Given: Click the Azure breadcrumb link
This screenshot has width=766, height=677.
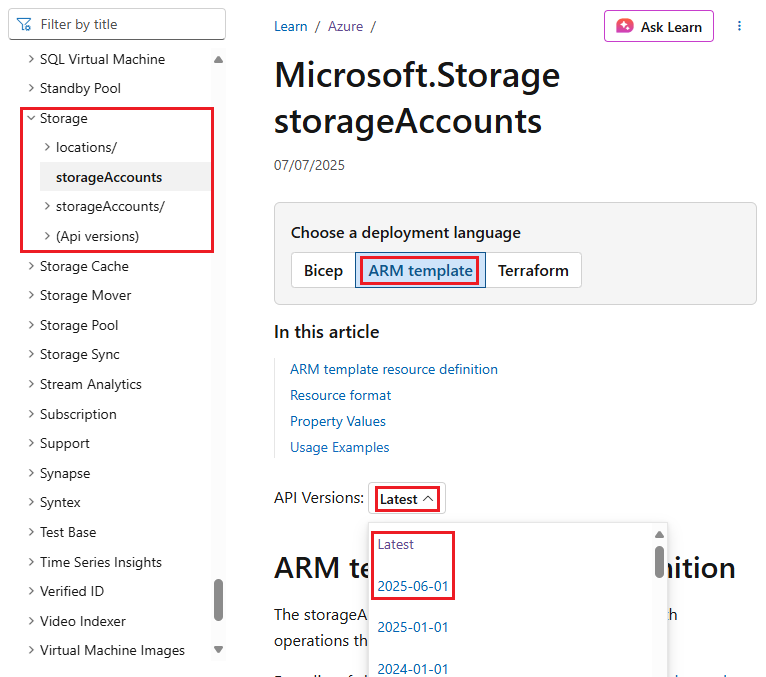Looking at the screenshot, I should 344,26.
